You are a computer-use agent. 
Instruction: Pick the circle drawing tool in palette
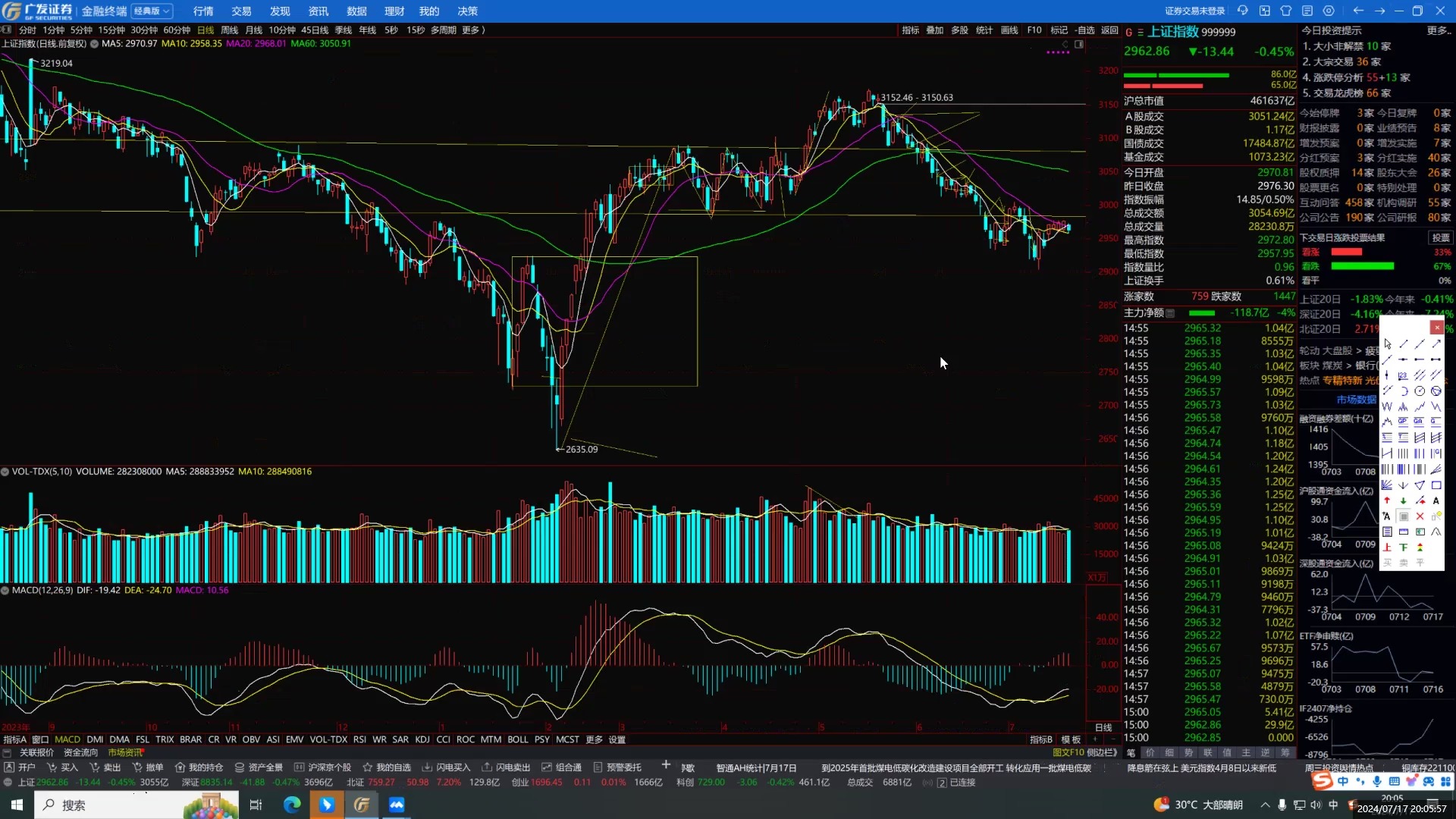(x=1420, y=391)
